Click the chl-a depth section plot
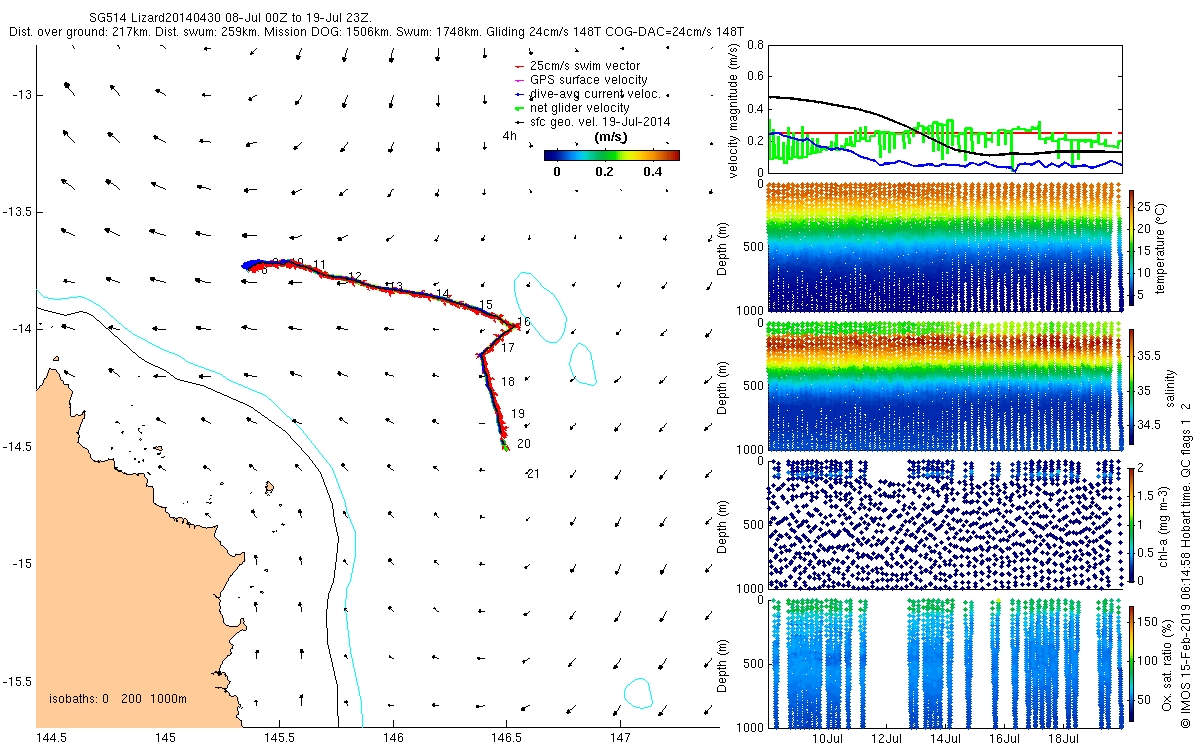This screenshot has height=750, width=1200. [945, 523]
